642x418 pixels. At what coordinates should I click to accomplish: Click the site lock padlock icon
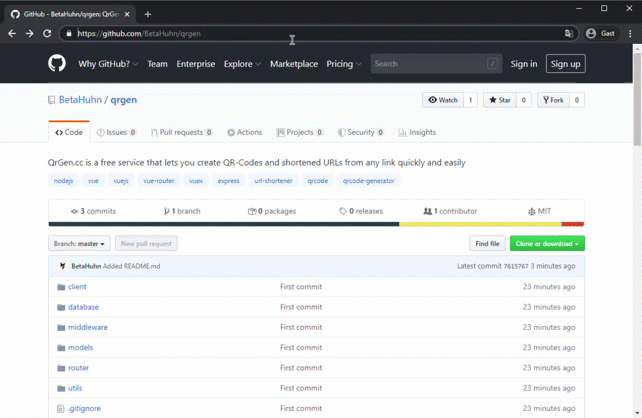click(x=69, y=34)
